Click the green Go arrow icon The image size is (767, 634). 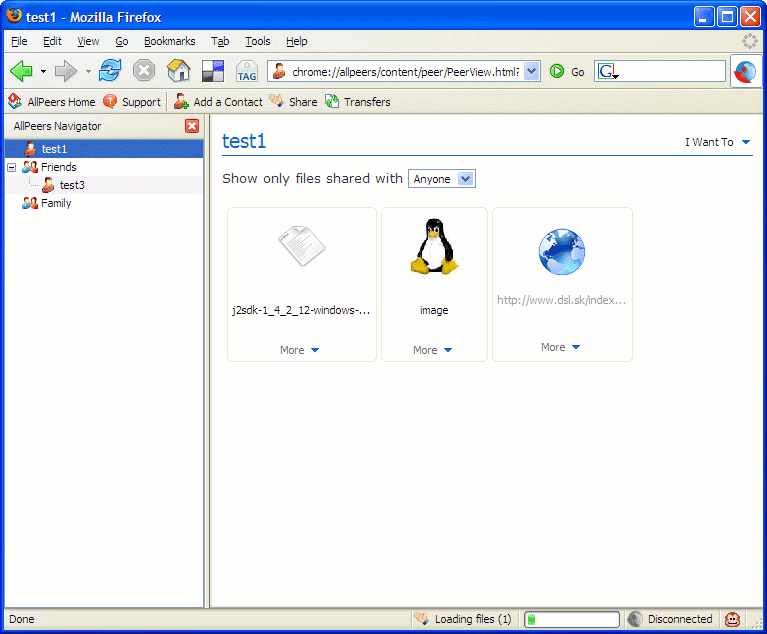pyautogui.click(x=557, y=71)
